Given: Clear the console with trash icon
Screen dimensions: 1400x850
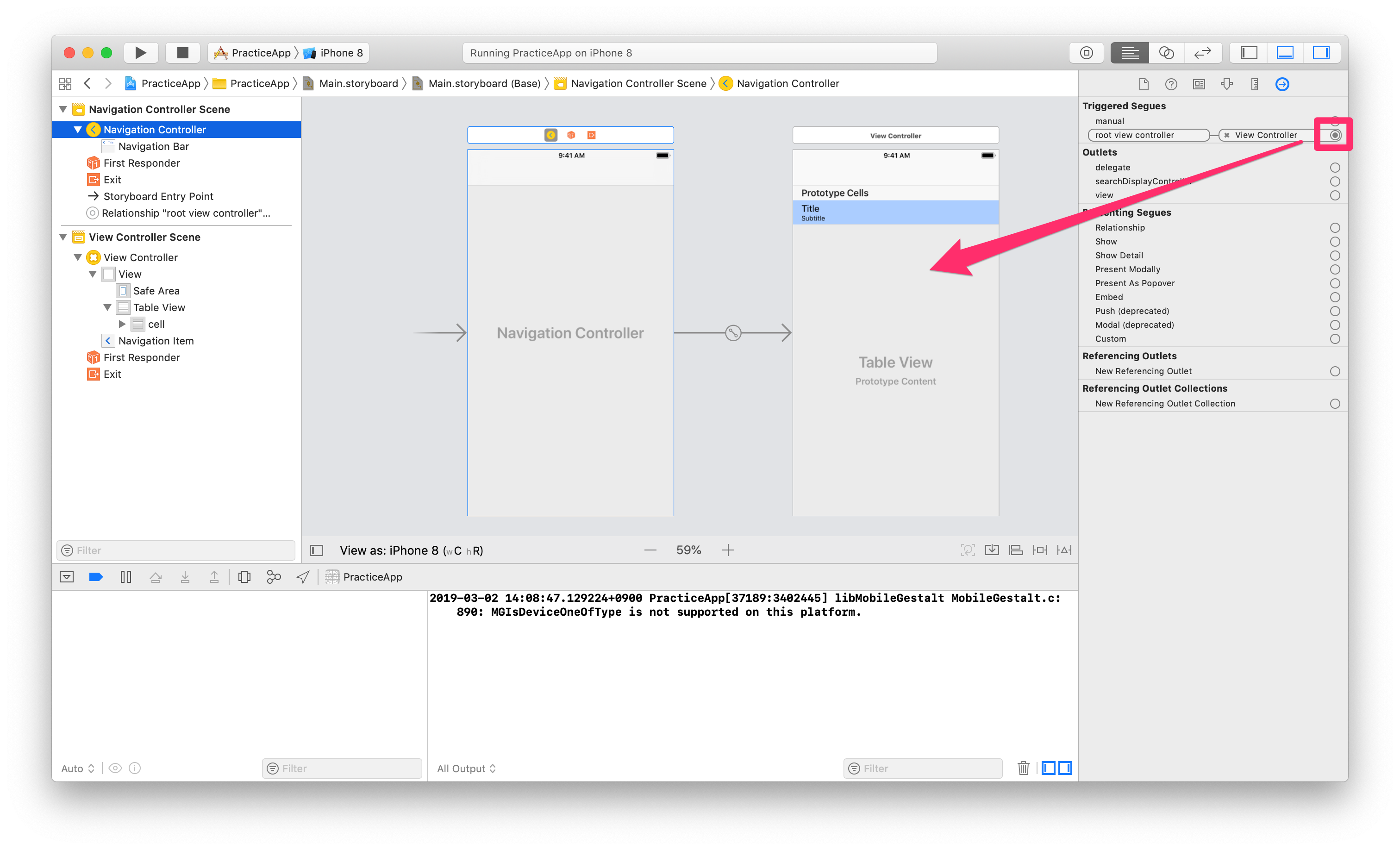Looking at the screenshot, I should click(x=1023, y=768).
